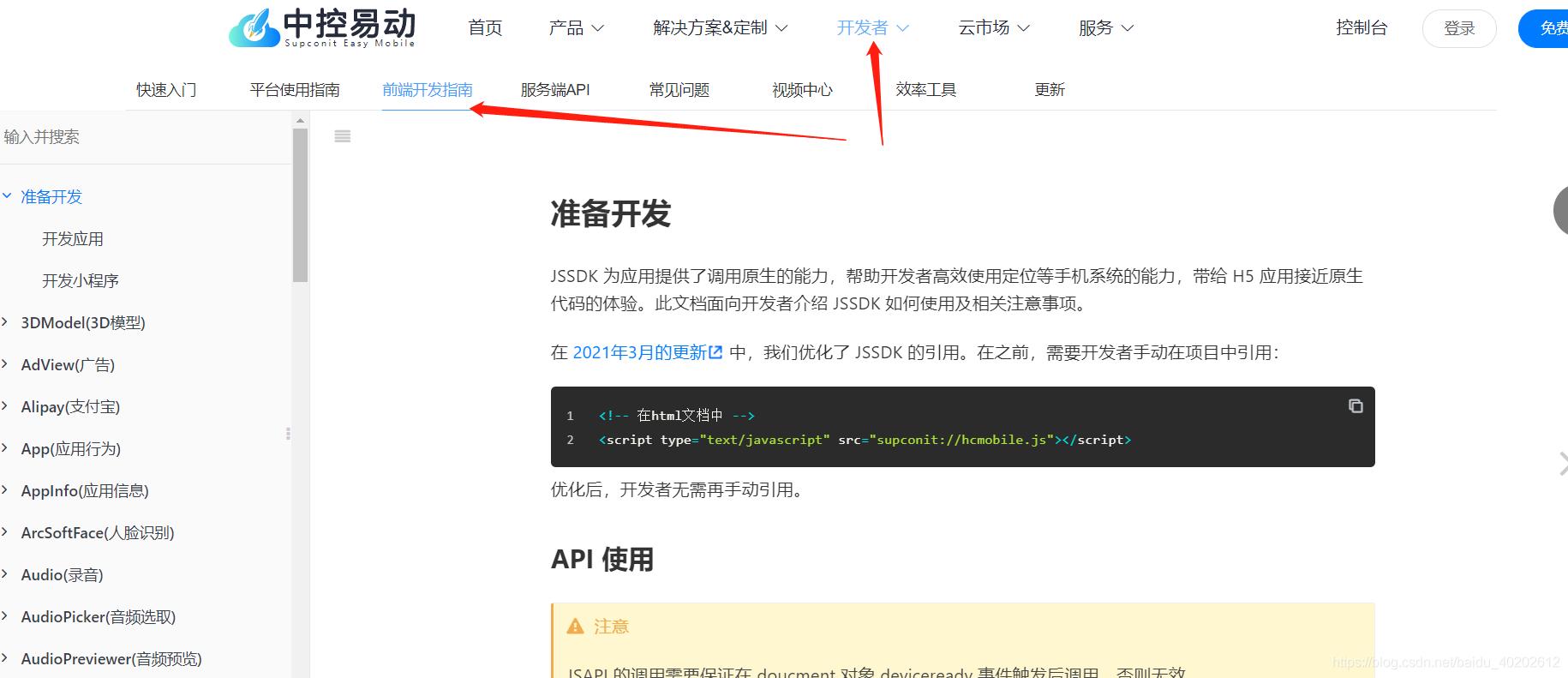Focus the 输入并搜索 search field
The width and height of the screenshot is (1568, 678).
click(x=146, y=137)
